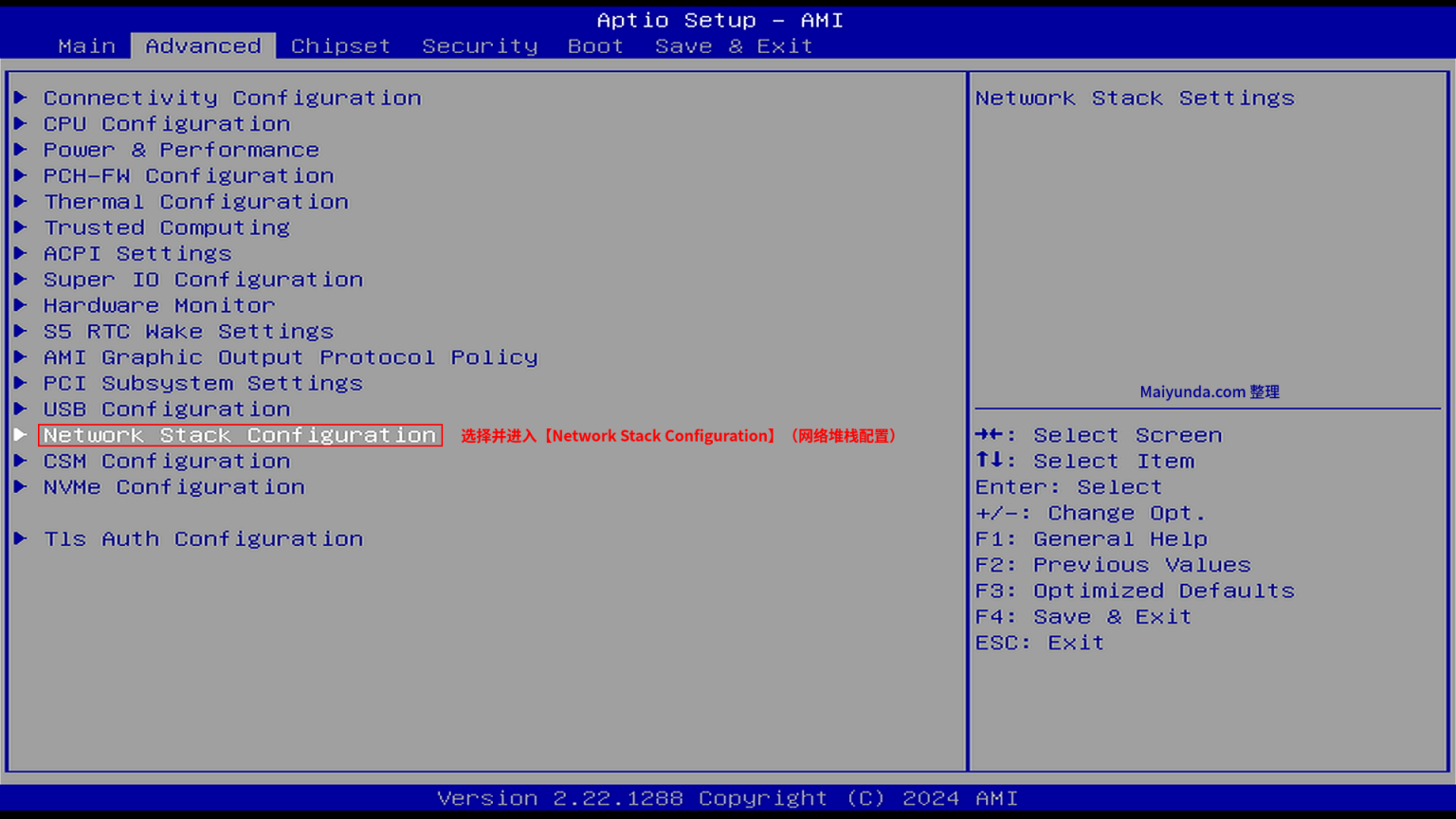Open CSM Configuration submenu
This screenshot has width=1456, height=819.
(166, 461)
